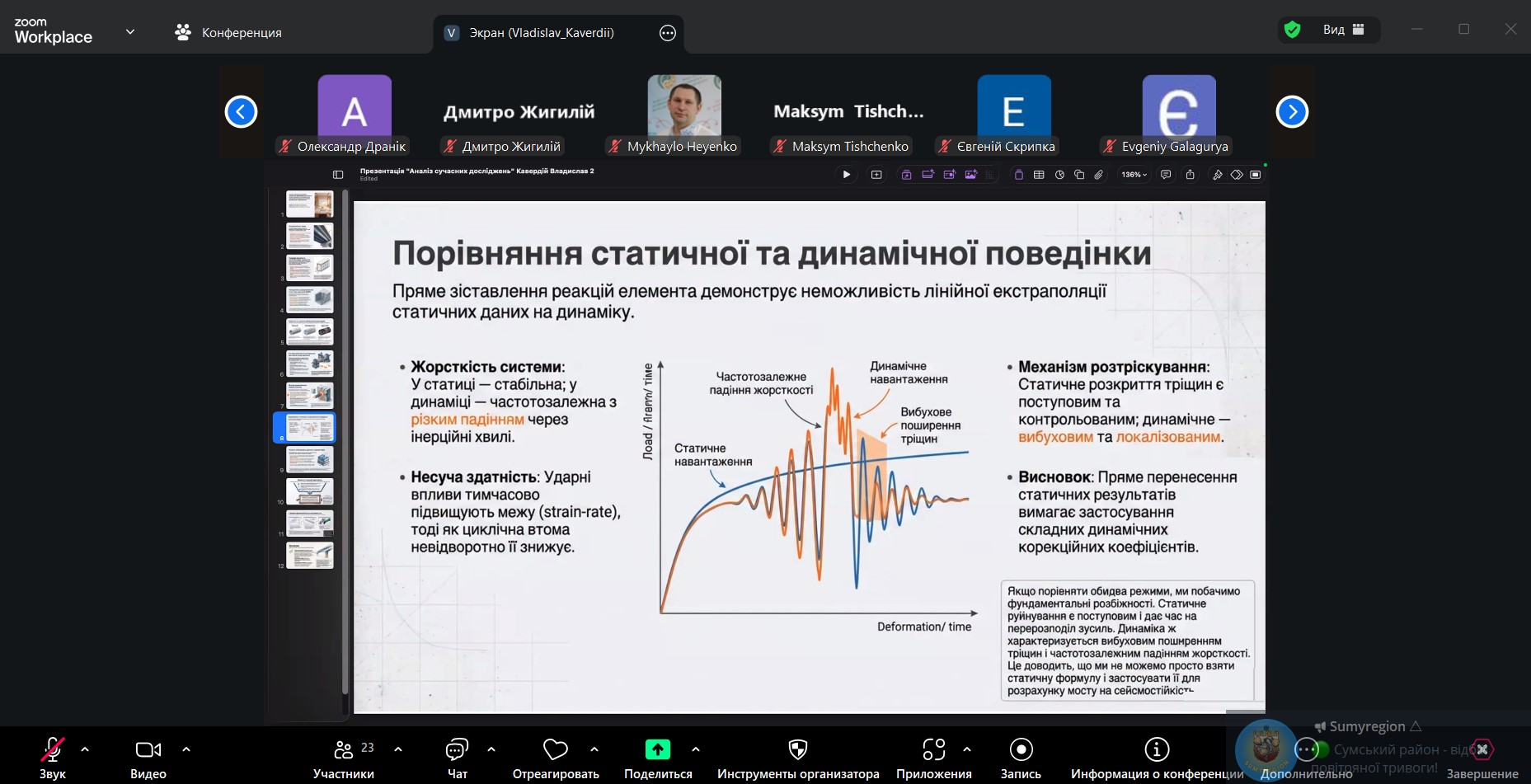
Task: Click the green Поделиться share screen button
Action: (657, 750)
